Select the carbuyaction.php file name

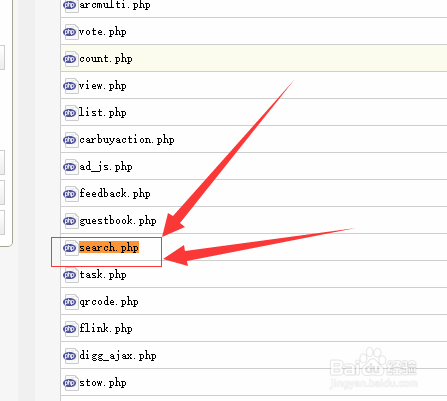coord(127,140)
